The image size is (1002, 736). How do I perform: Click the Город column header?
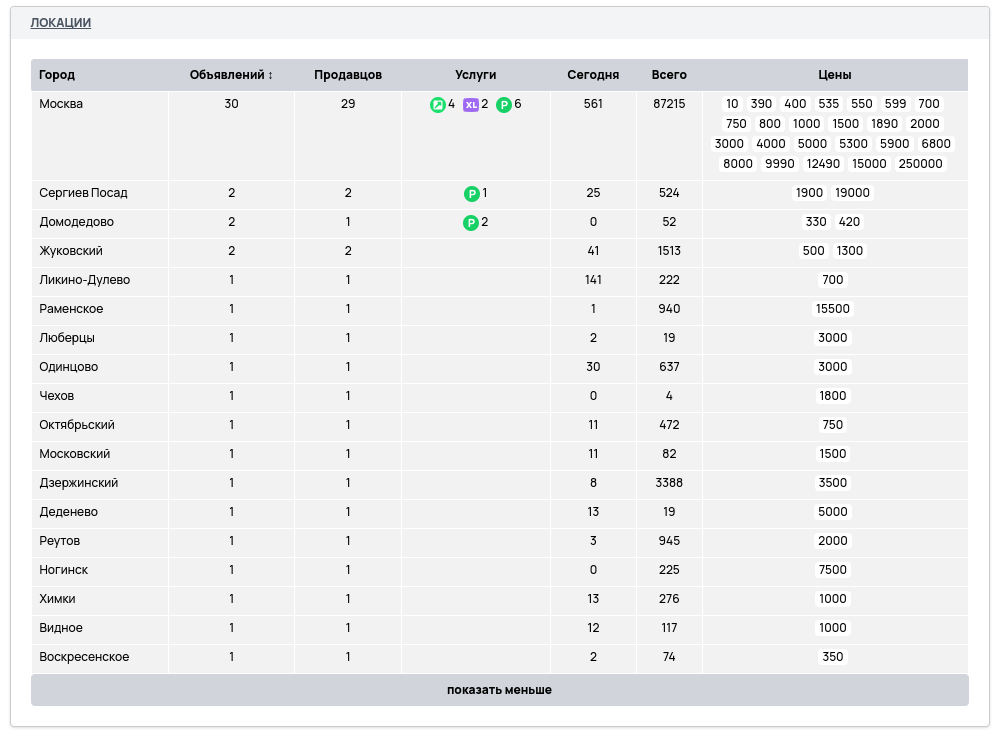(57, 75)
